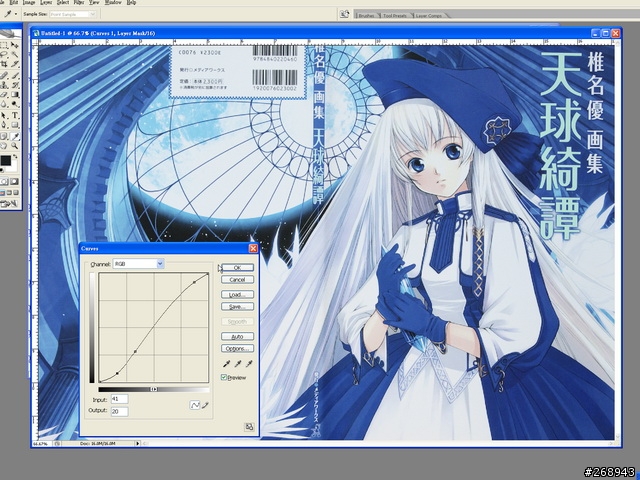Select the Eraser tool
The width and height of the screenshot is (640, 480).
click(4, 94)
